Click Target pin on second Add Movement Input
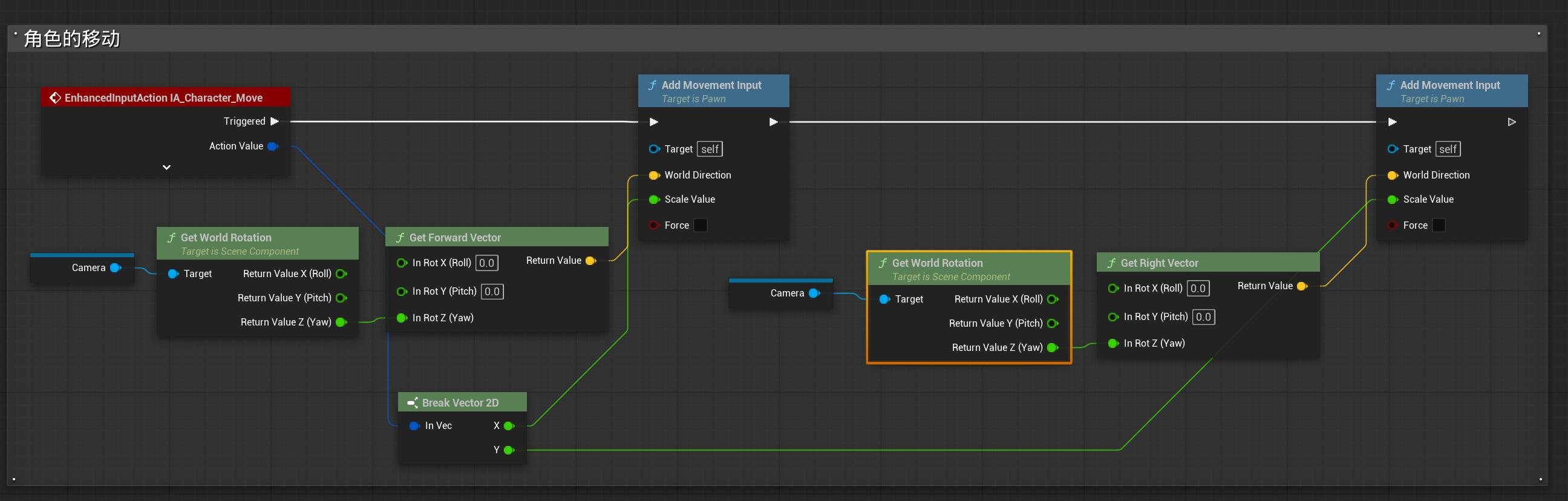Image resolution: width=1568 pixels, height=501 pixels. (1393, 149)
